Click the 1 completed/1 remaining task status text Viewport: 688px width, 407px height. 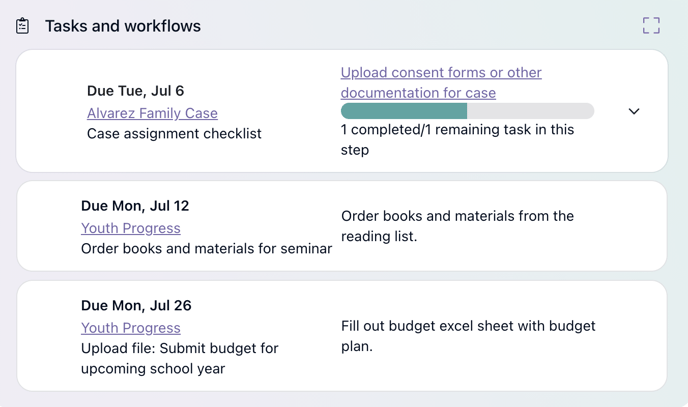[x=457, y=139]
